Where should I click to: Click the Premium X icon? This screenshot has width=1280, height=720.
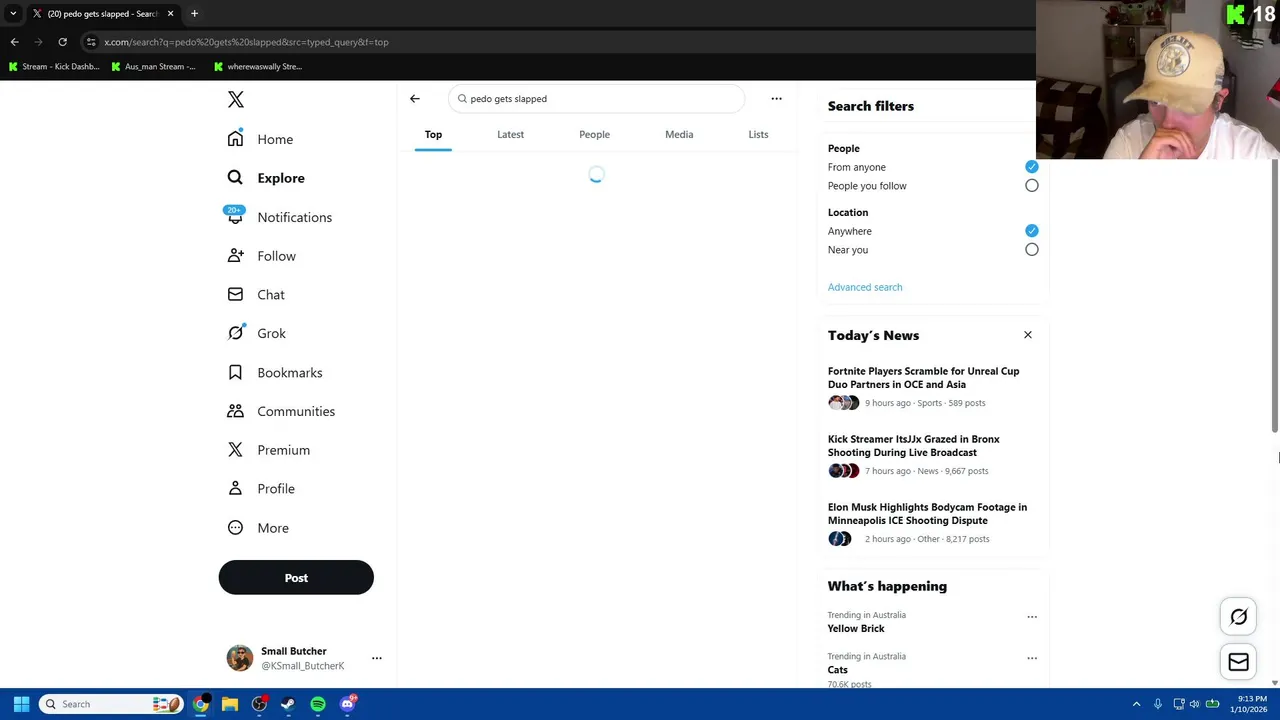click(235, 450)
